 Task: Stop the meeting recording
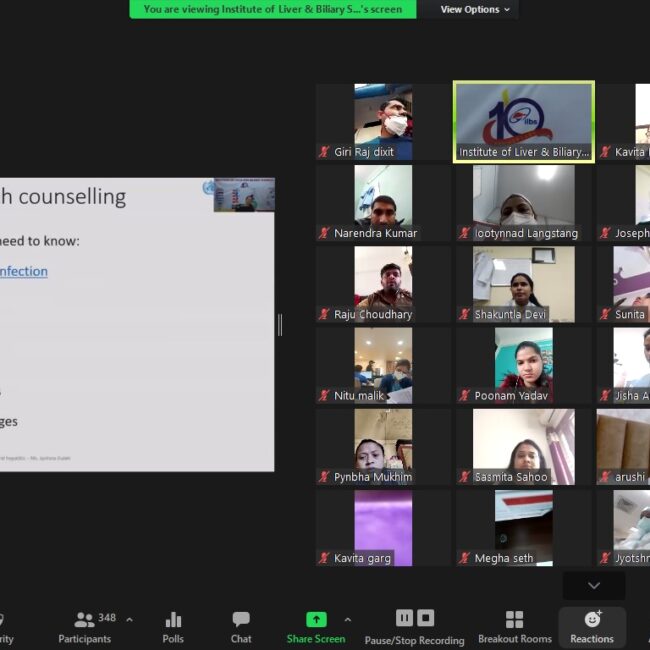(x=426, y=618)
